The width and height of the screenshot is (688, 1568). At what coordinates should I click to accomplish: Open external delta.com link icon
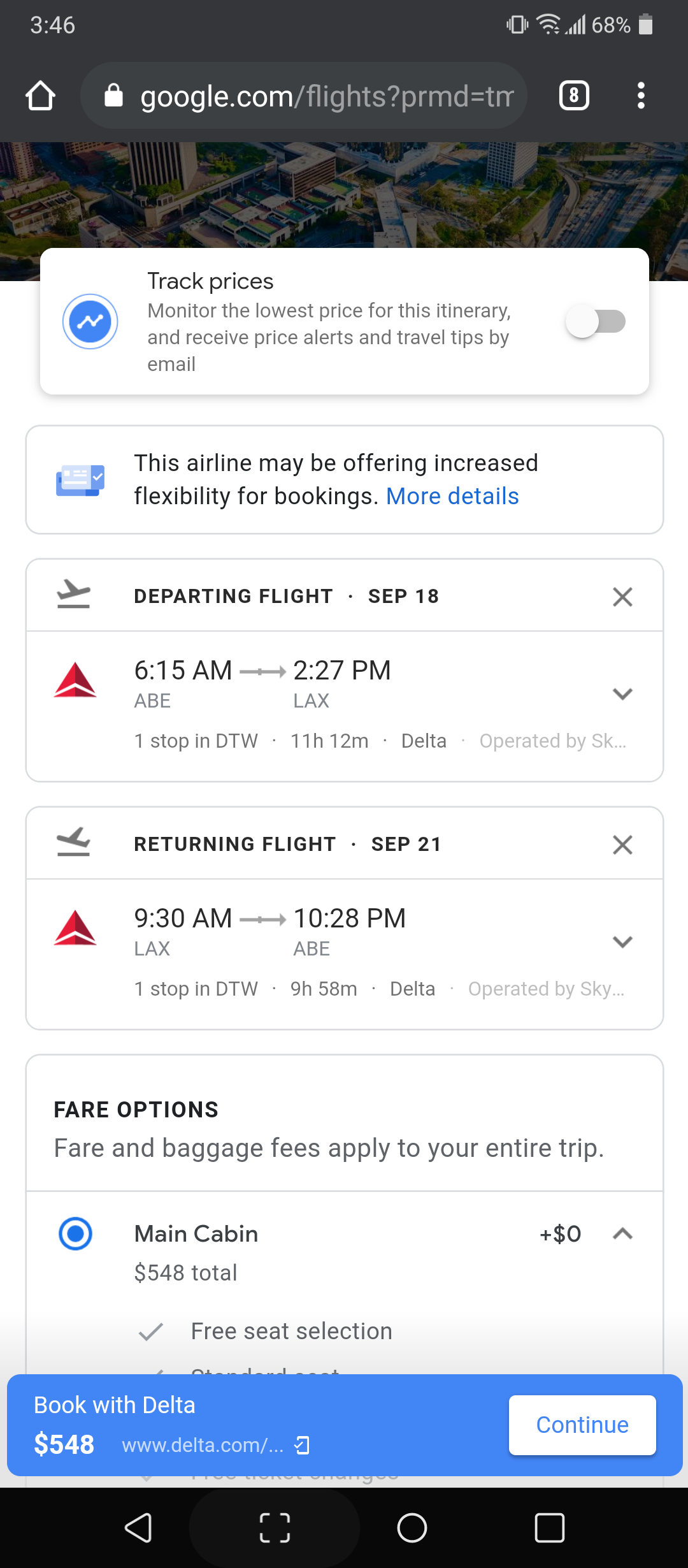coord(303,1446)
